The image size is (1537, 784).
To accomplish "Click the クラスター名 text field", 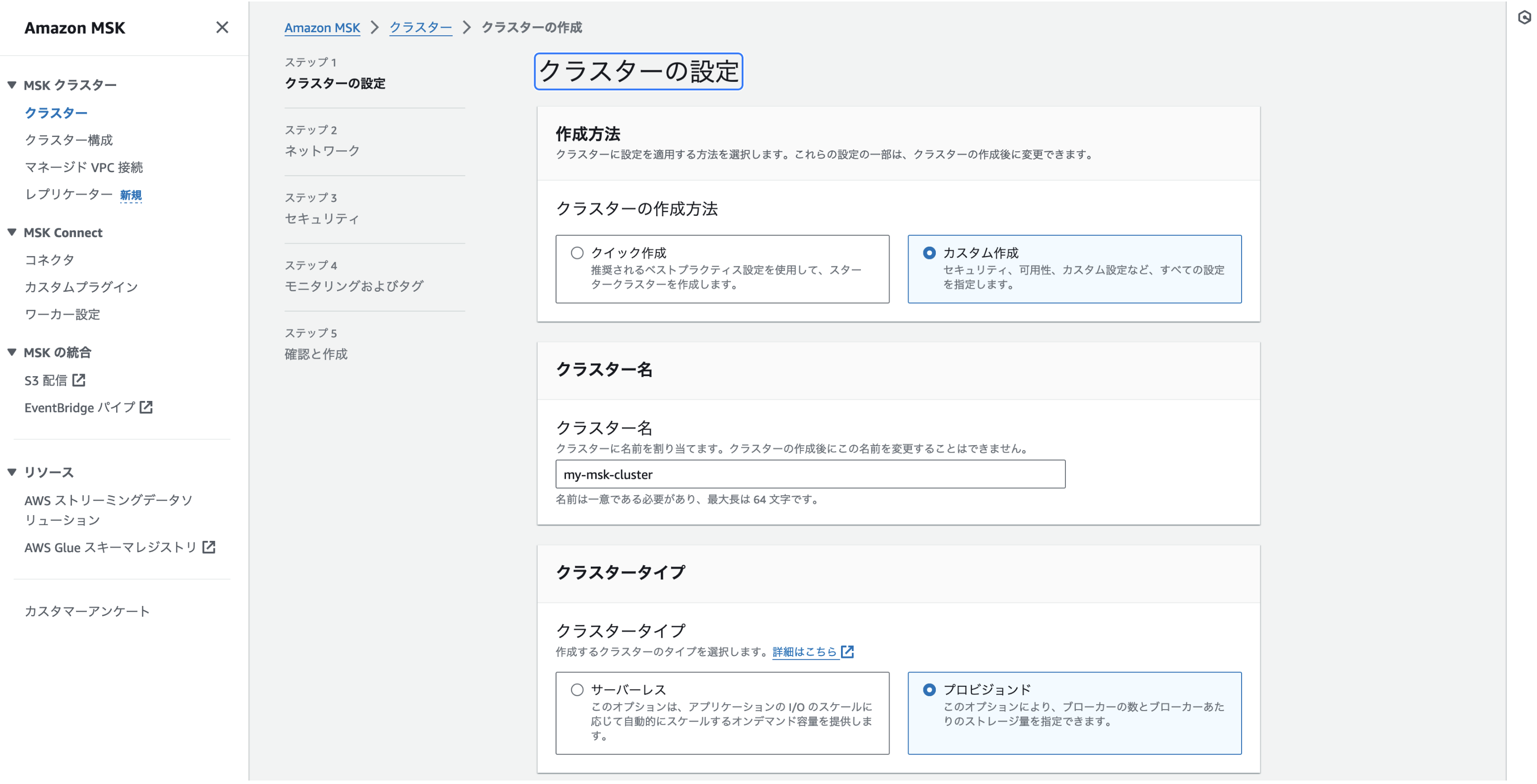I will point(810,474).
